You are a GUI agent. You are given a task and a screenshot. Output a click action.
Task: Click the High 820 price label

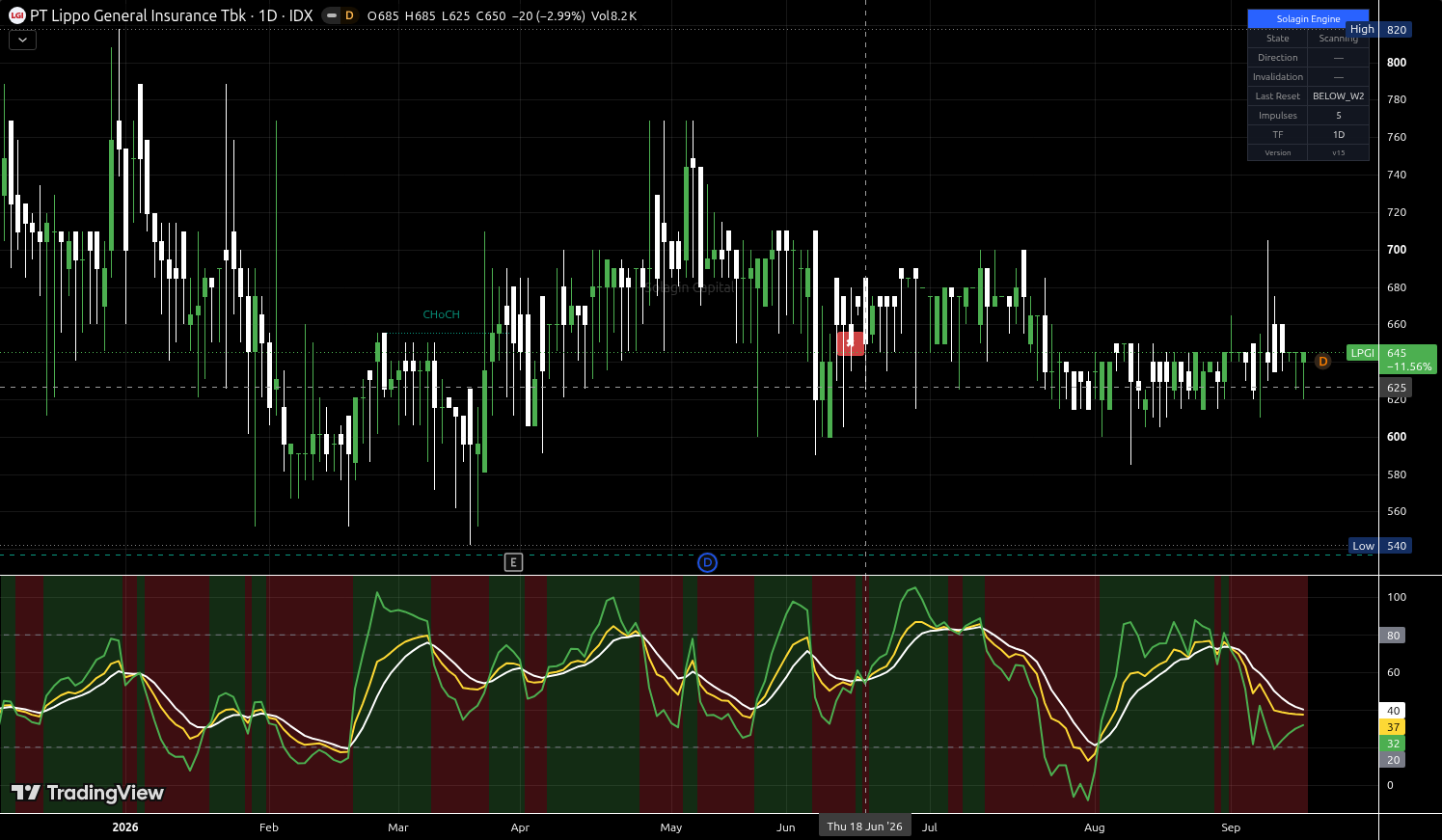pos(1379,30)
